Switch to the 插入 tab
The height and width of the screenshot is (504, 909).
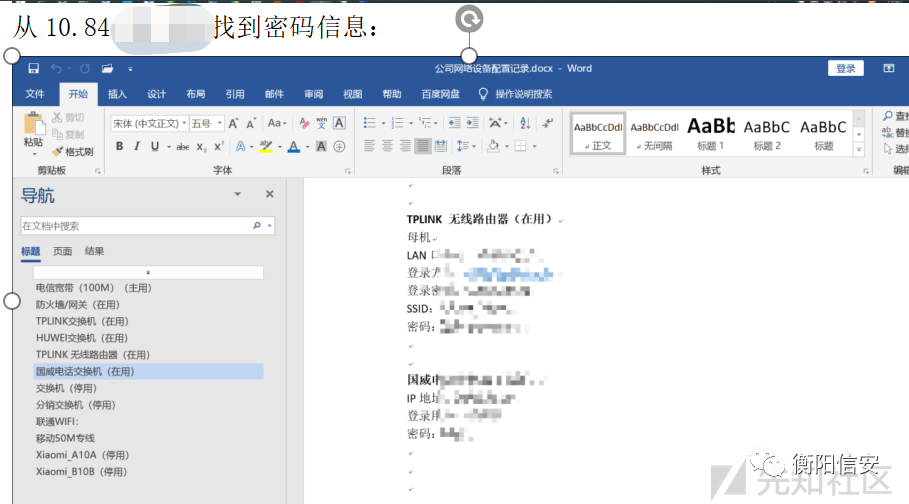[x=117, y=94]
